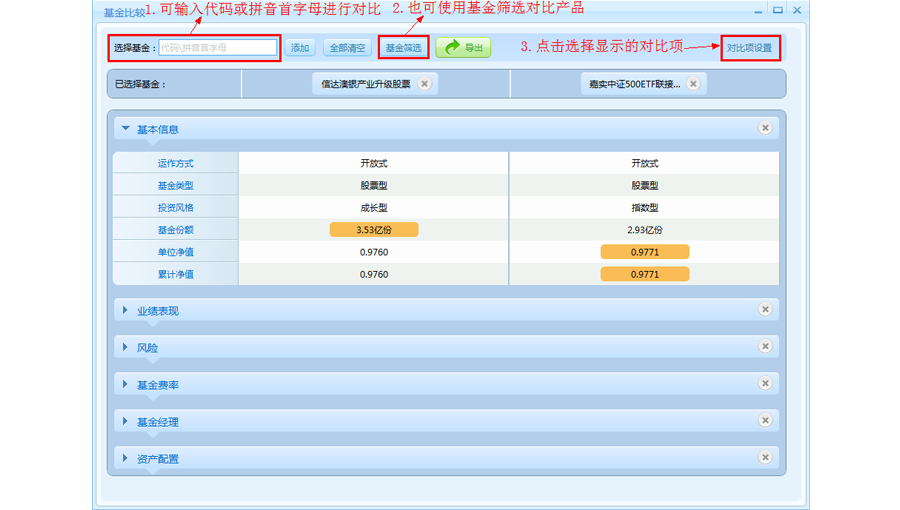Collapse the 基本信息 section
Screen dimensions: 900x510
click(x=126, y=129)
